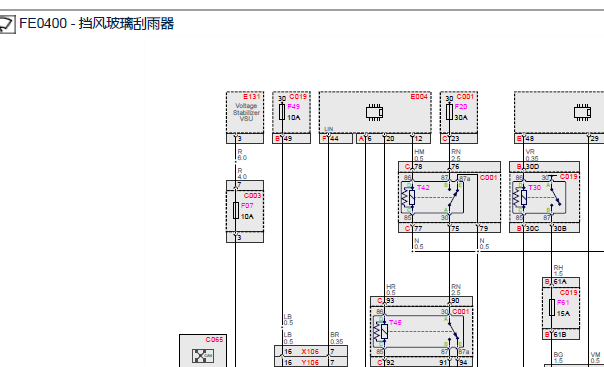This screenshot has height=367, width=604.
Task: Click pin label C 77 below relay T42
Action: pyautogui.click(x=414, y=229)
